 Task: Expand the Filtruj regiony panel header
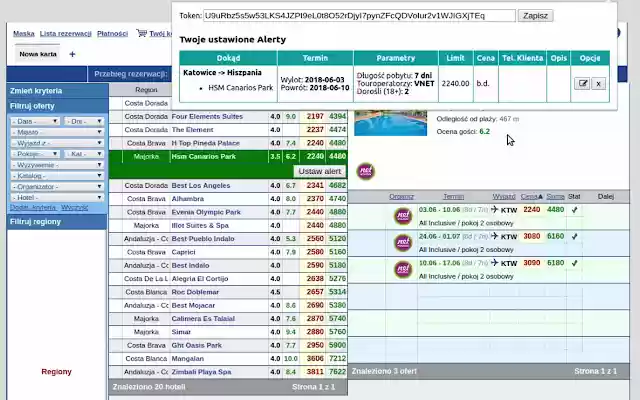point(57,222)
